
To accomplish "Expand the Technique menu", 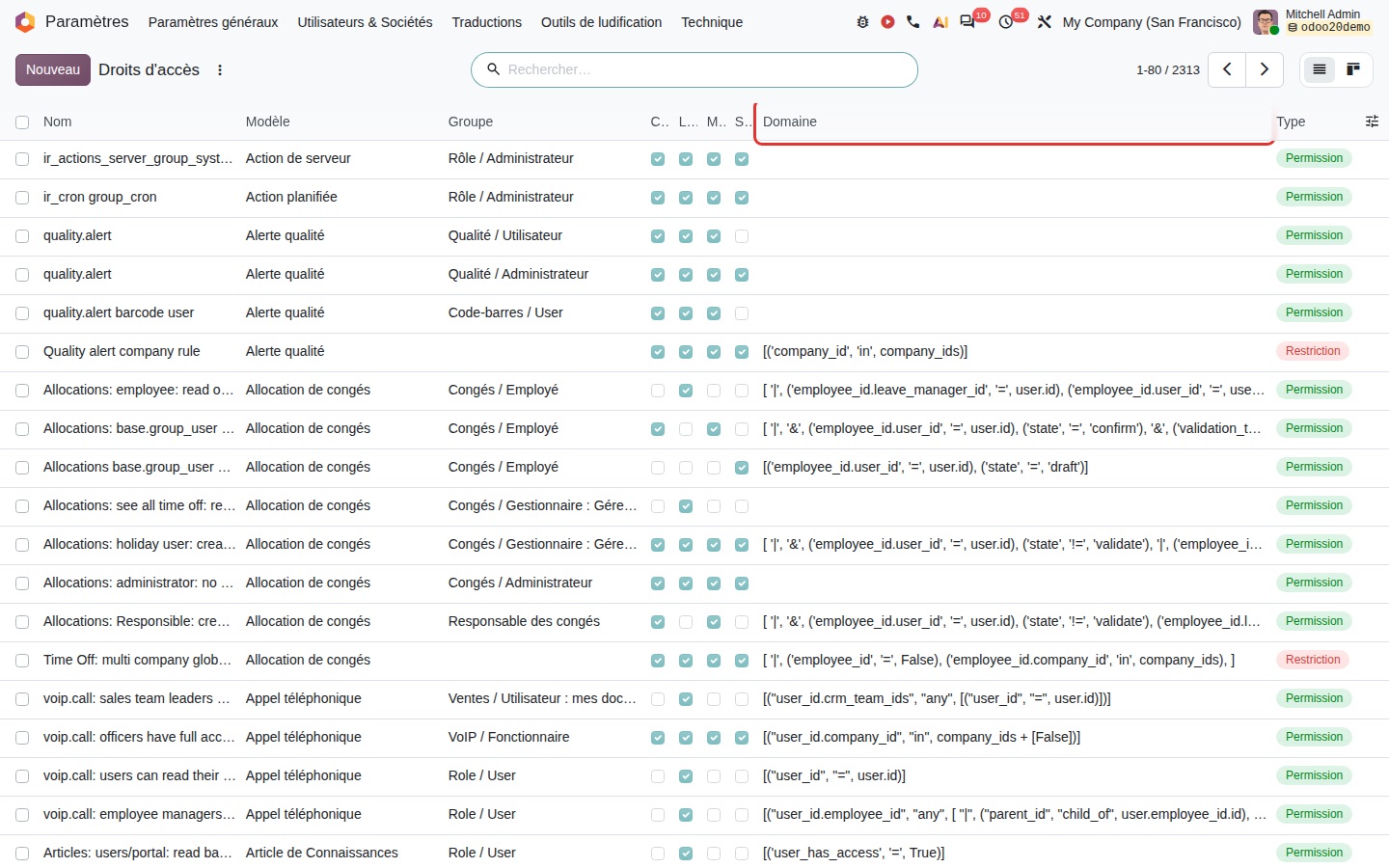I will point(712,22).
